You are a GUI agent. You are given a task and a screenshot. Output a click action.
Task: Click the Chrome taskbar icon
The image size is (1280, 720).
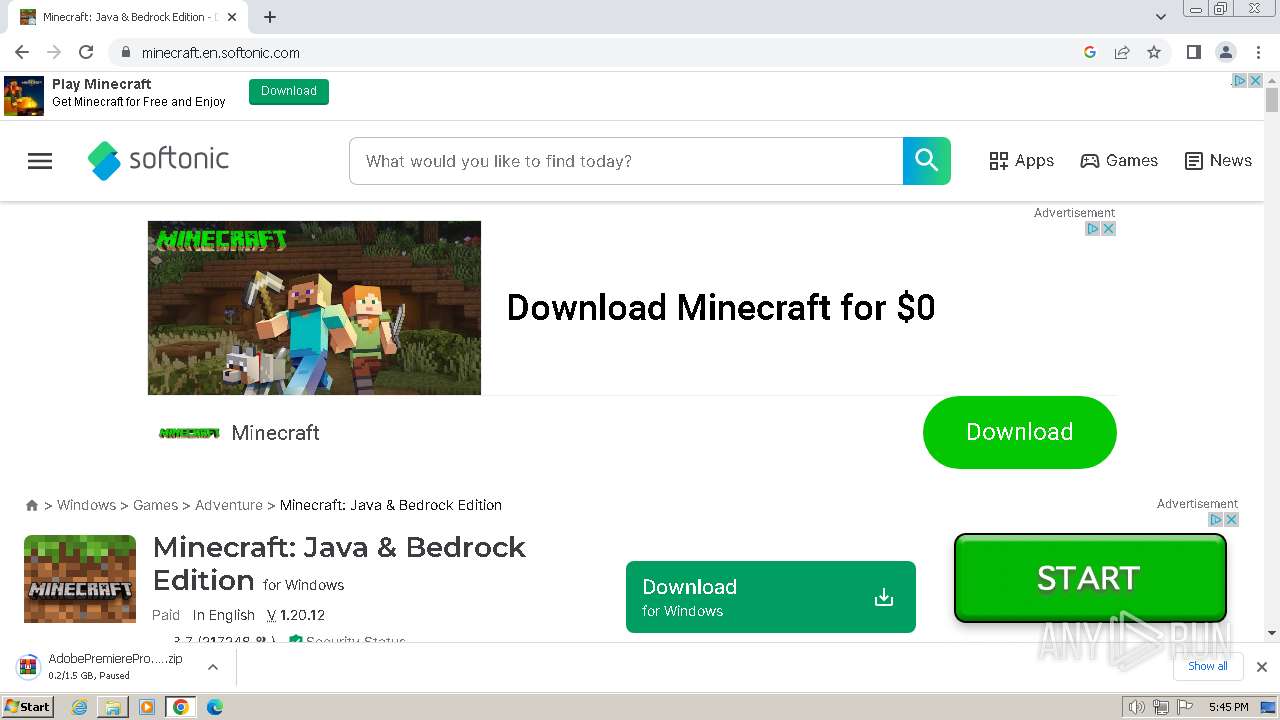pyautogui.click(x=181, y=707)
